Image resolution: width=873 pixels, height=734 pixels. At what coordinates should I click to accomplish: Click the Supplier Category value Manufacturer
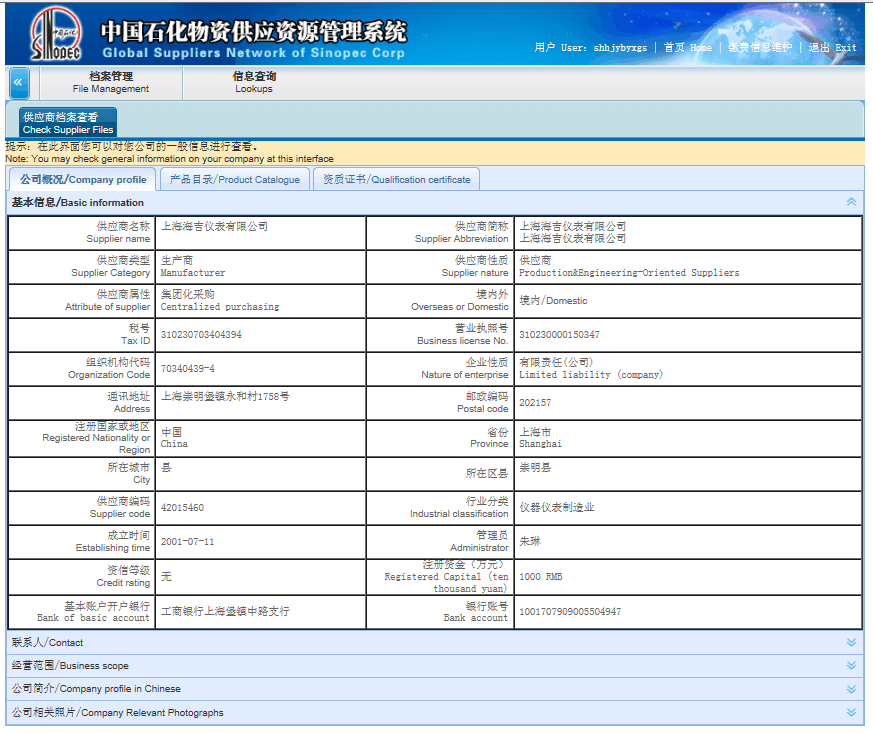pyautogui.click(x=193, y=273)
